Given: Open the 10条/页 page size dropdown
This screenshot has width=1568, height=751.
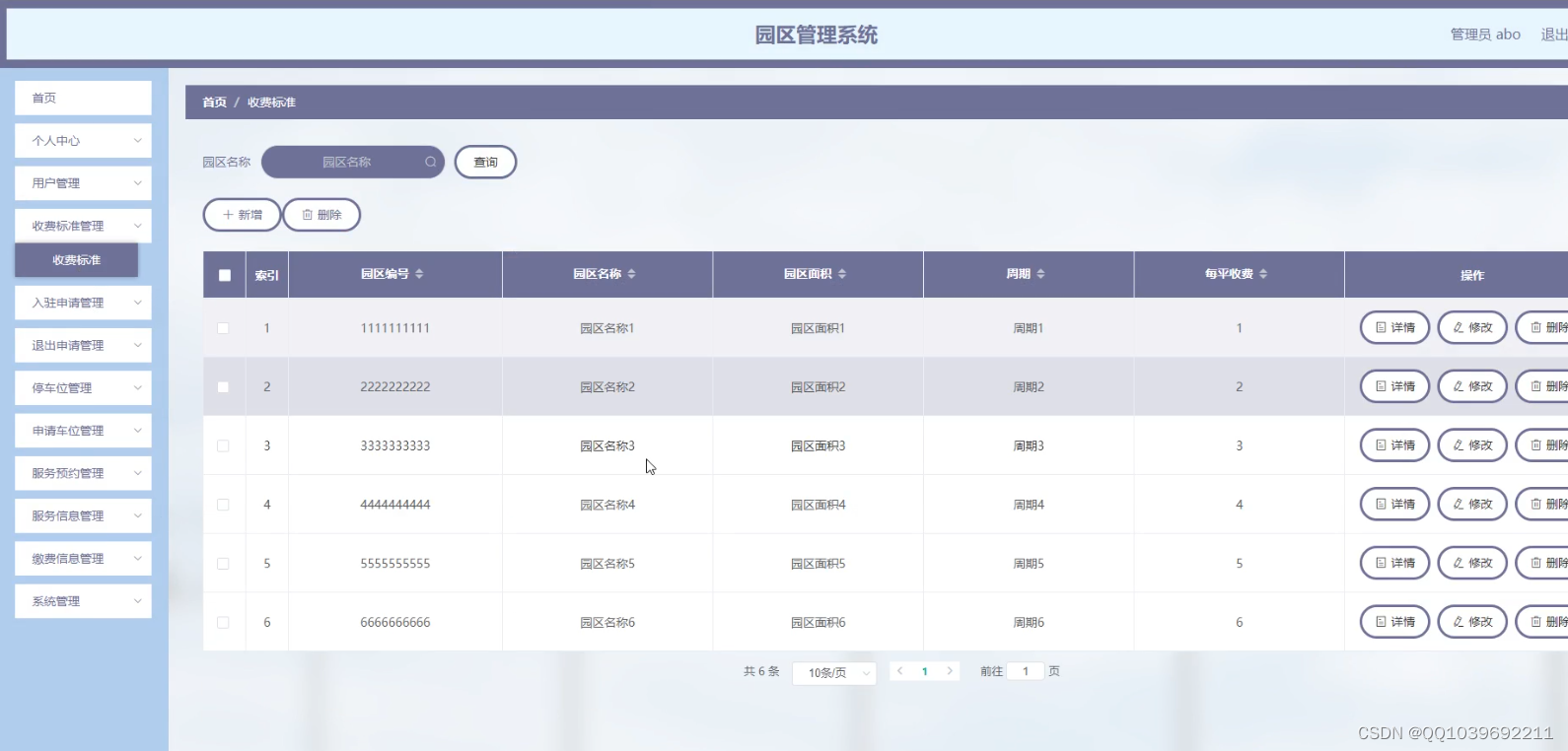Looking at the screenshot, I should (834, 673).
